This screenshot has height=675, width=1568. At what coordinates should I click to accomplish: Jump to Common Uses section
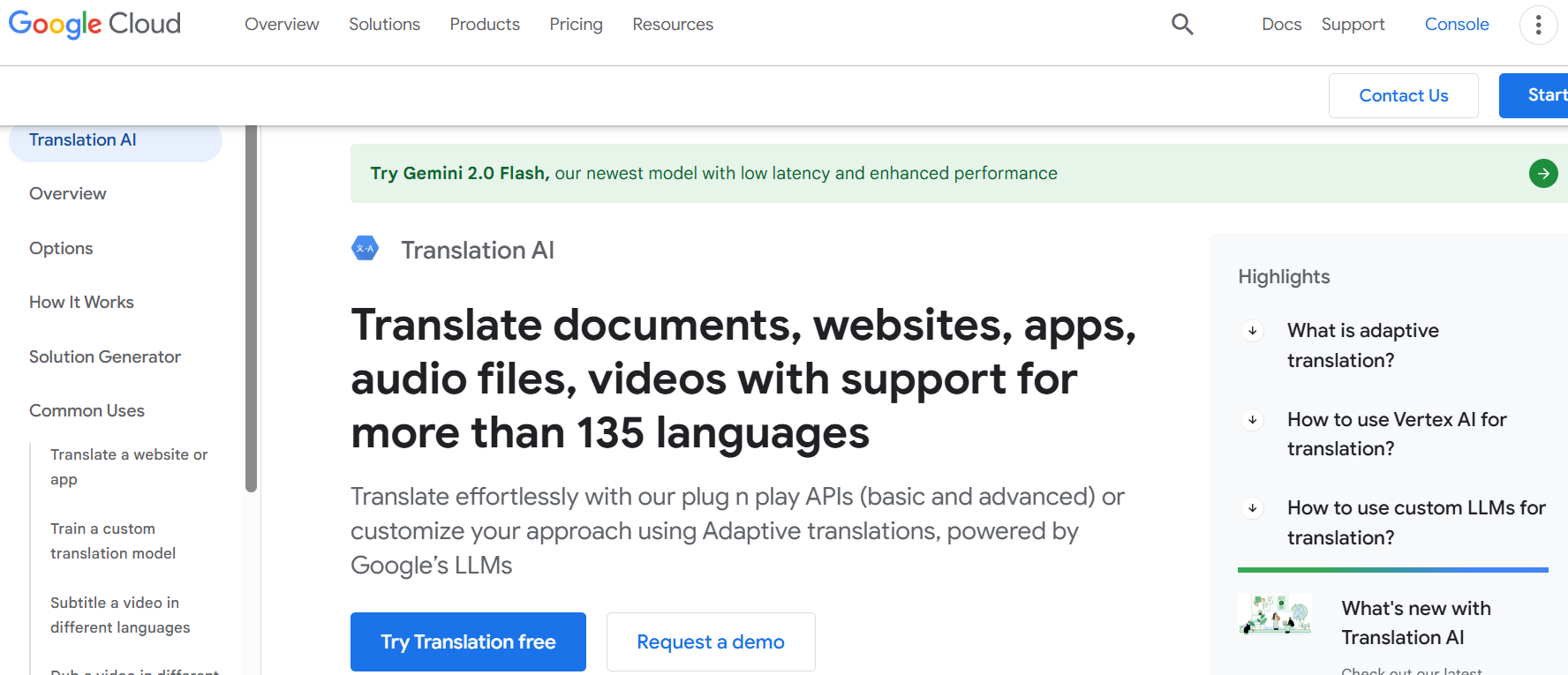click(x=87, y=410)
